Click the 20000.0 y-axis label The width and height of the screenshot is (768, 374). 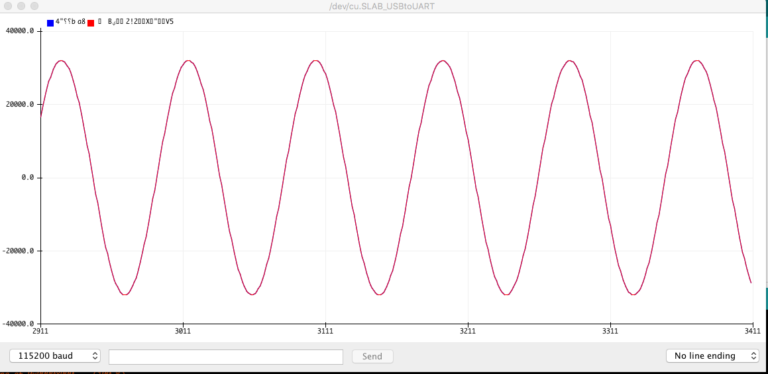pyautogui.click(x=20, y=104)
